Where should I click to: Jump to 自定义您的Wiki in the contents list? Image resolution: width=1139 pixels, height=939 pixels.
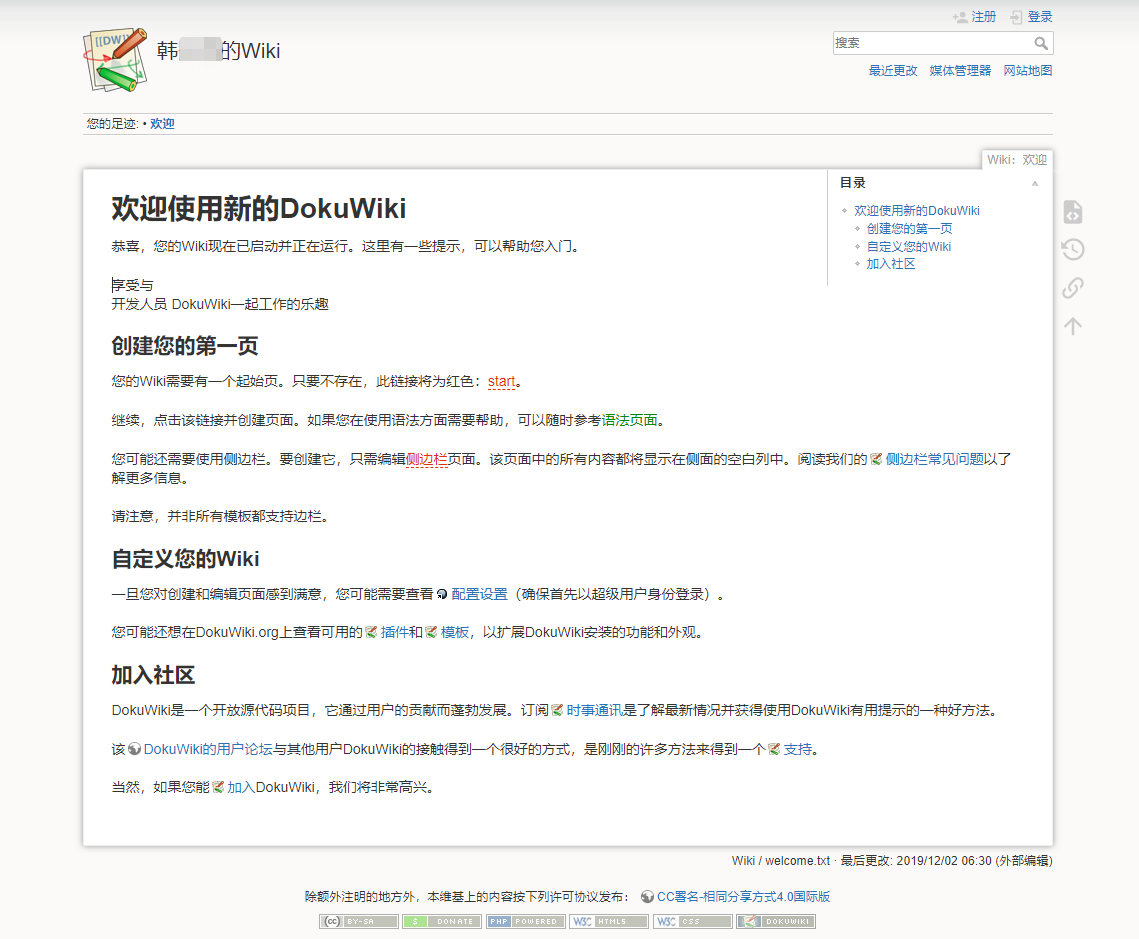909,247
